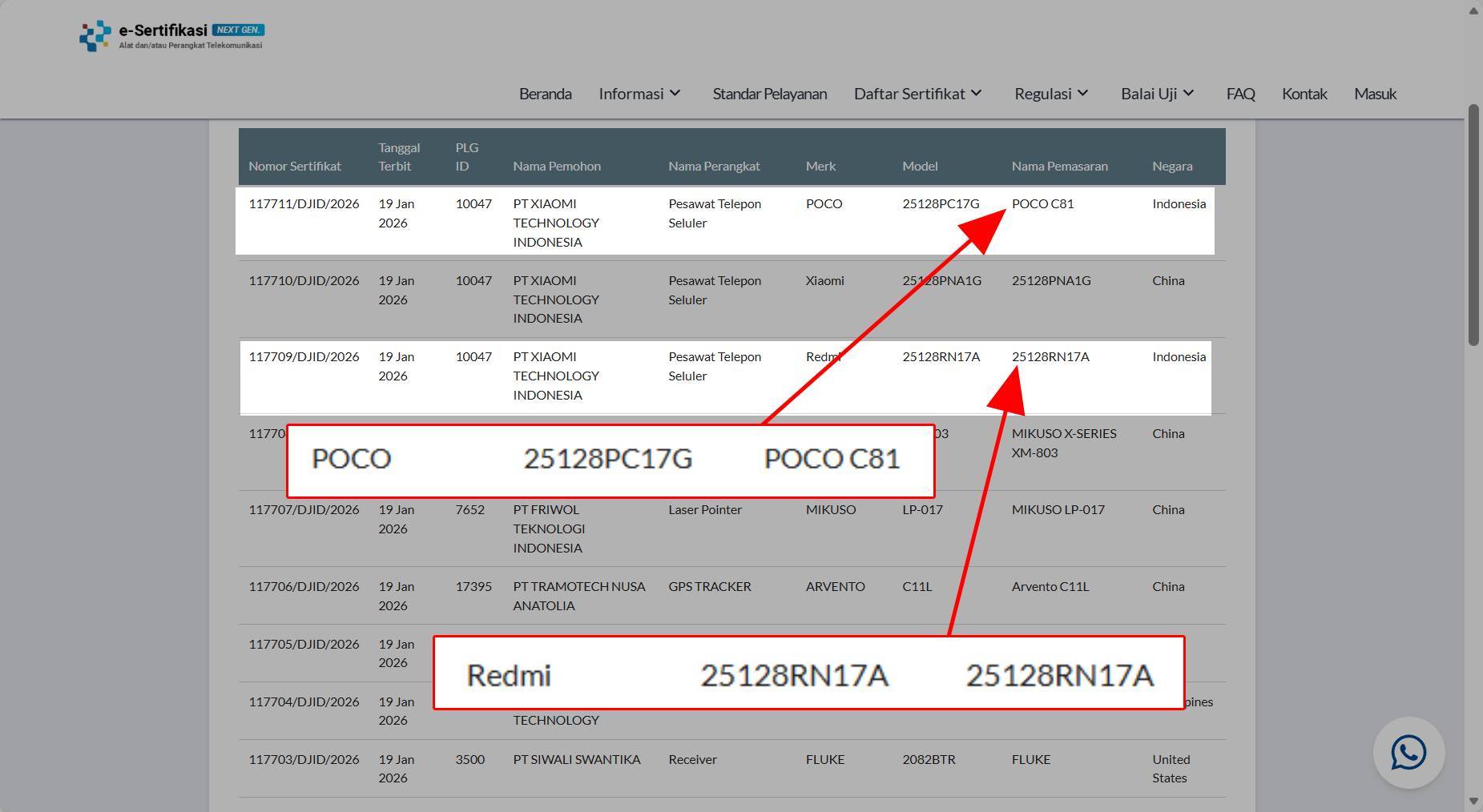Click the Masuk login link
Image resolution: width=1483 pixels, height=812 pixels.
click(x=1375, y=94)
